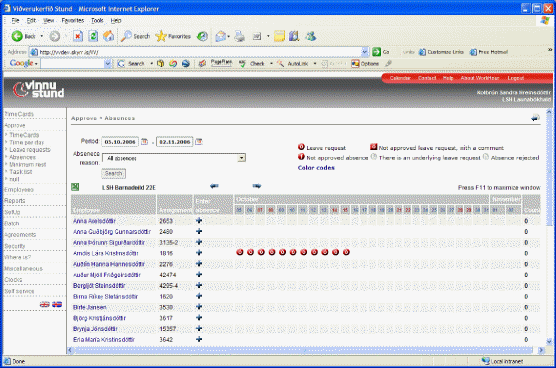Open Employees section in sidebar
This screenshot has width=556, height=368.
click(x=19, y=190)
